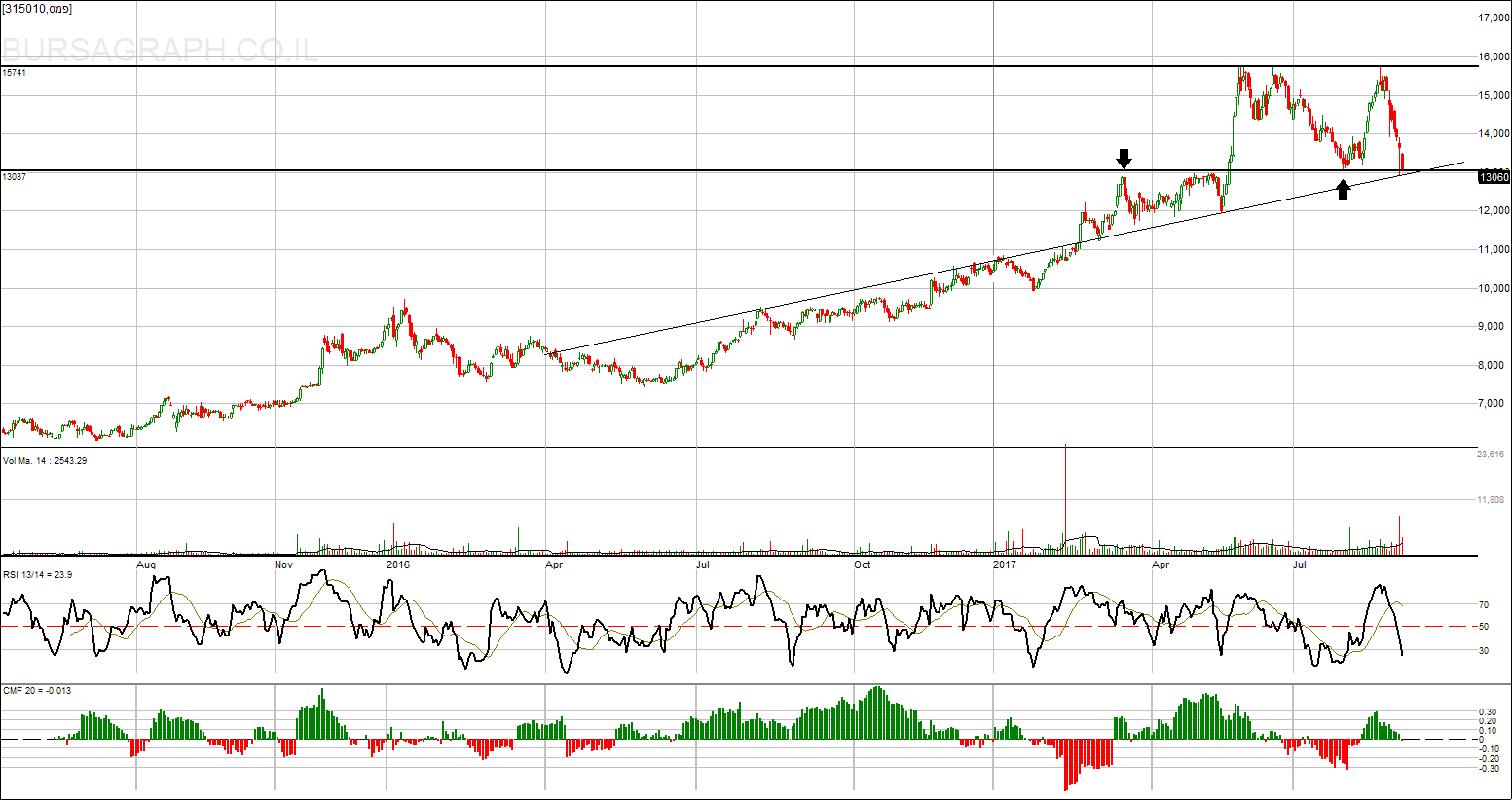Click the chart symbol title 315010

pos(37,9)
